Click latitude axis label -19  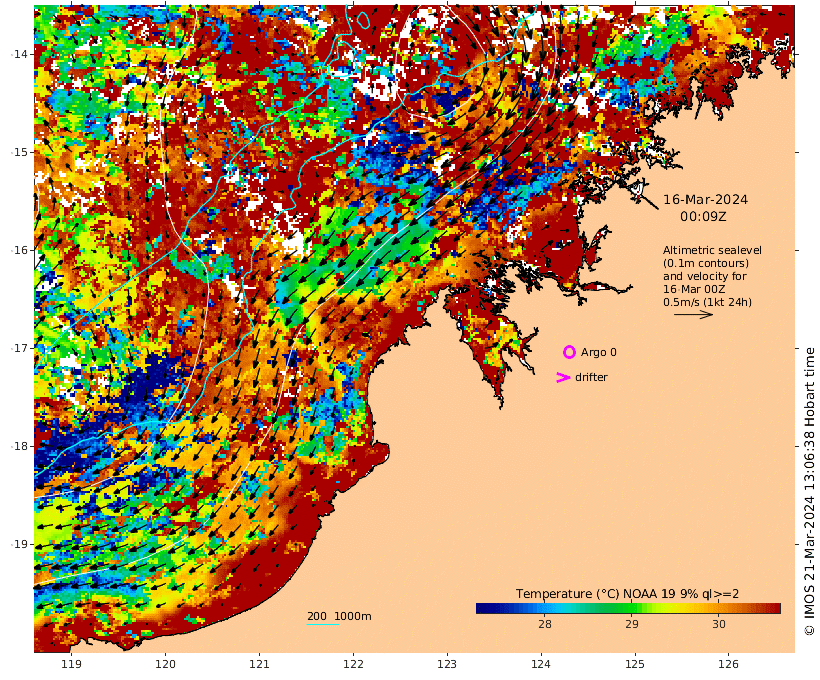click(x=19, y=544)
